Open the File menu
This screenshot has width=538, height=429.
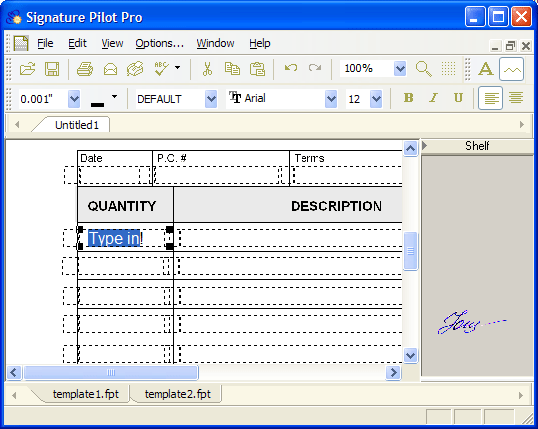(45, 43)
